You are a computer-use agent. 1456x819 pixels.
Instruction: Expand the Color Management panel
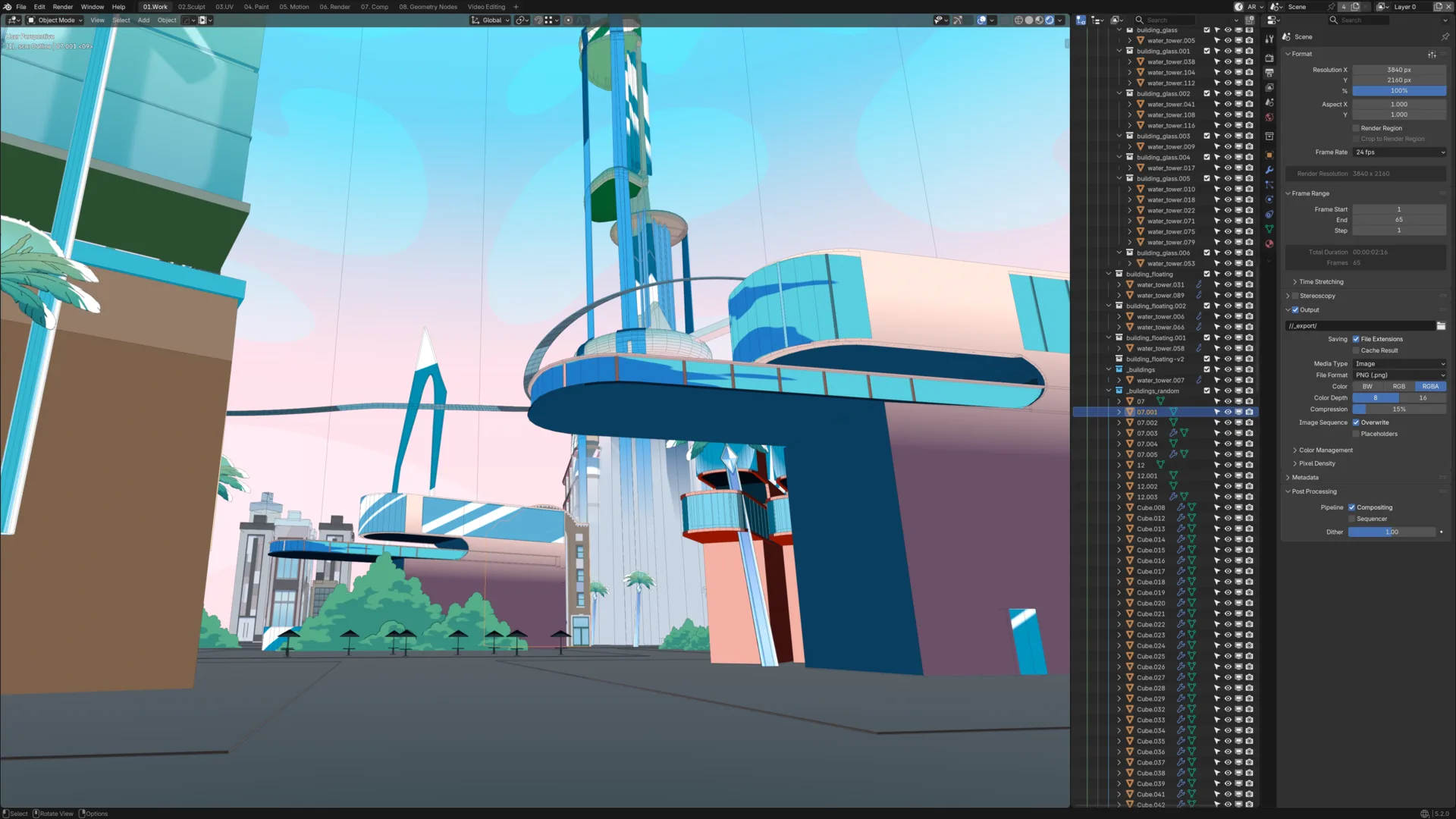[x=1325, y=450]
